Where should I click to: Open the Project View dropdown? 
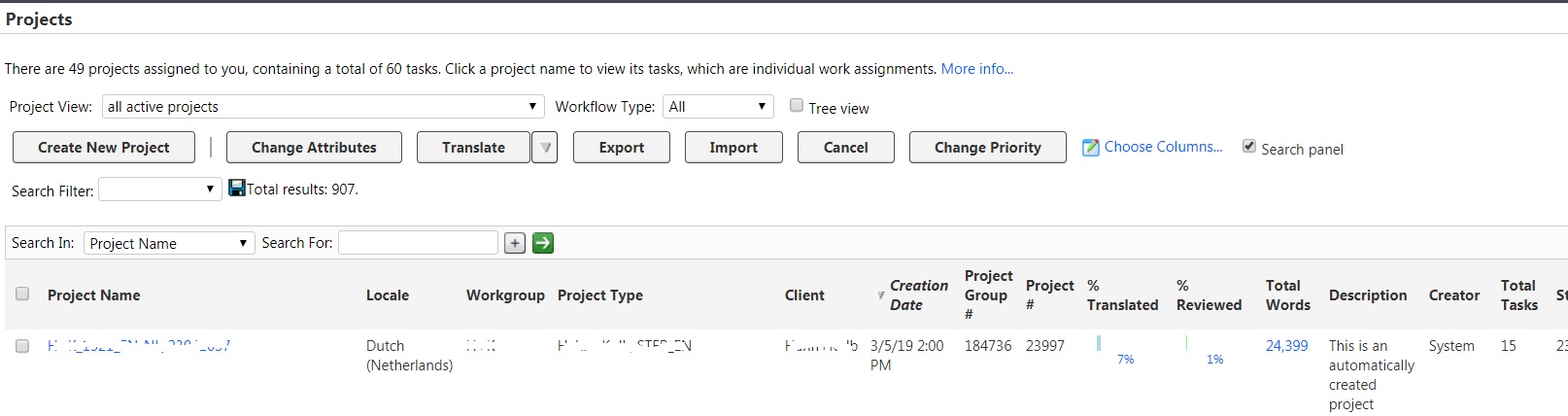pos(322,107)
